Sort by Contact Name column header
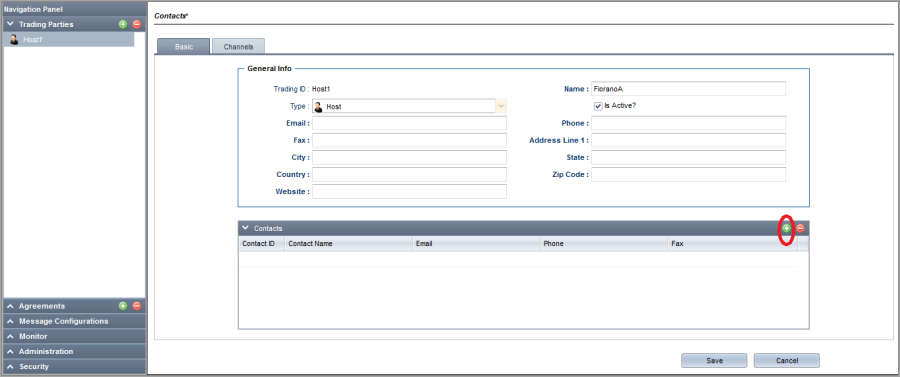 coord(348,244)
